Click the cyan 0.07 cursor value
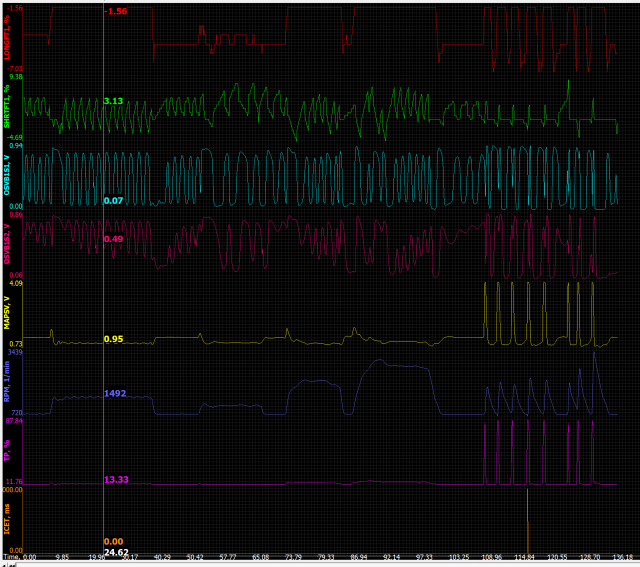The image size is (640, 567). pyautogui.click(x=113, y=201)
